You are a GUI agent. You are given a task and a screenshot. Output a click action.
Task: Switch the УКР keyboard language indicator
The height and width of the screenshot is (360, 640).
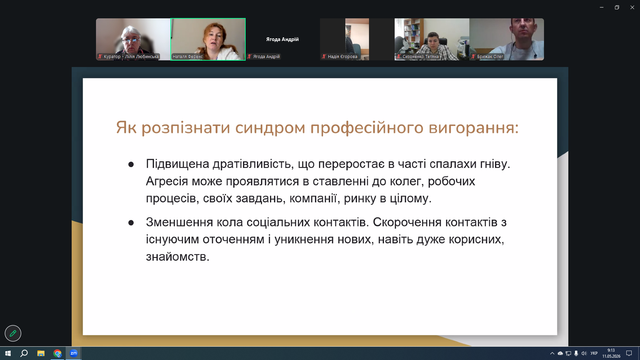tap(594, 353)
